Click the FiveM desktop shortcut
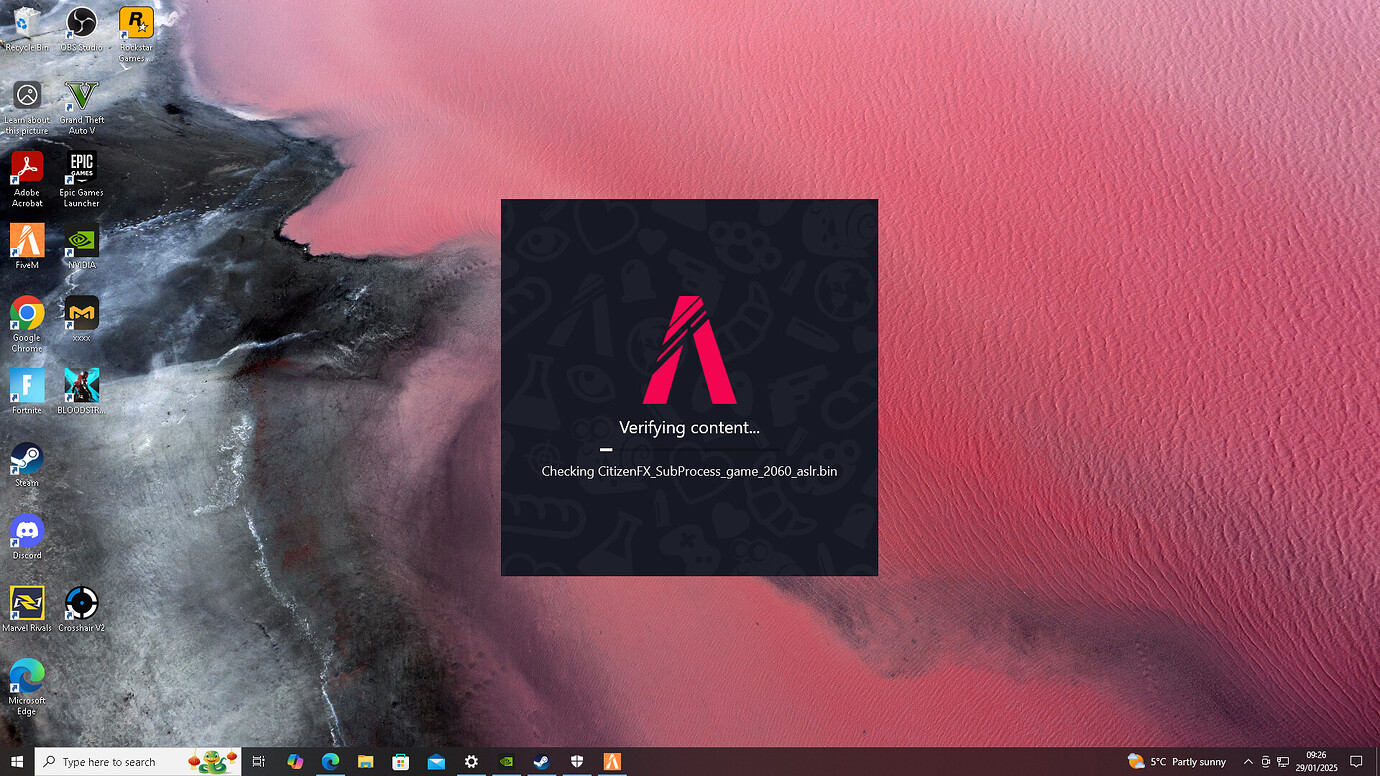1380x776 pixels. [x=27, y=246]
